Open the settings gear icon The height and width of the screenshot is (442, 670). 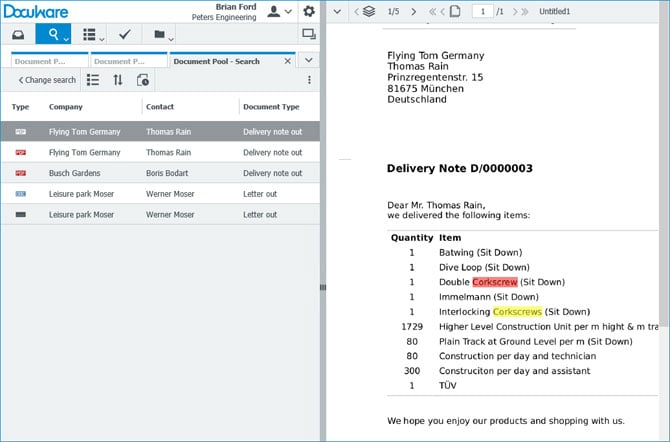click(309, 11)
